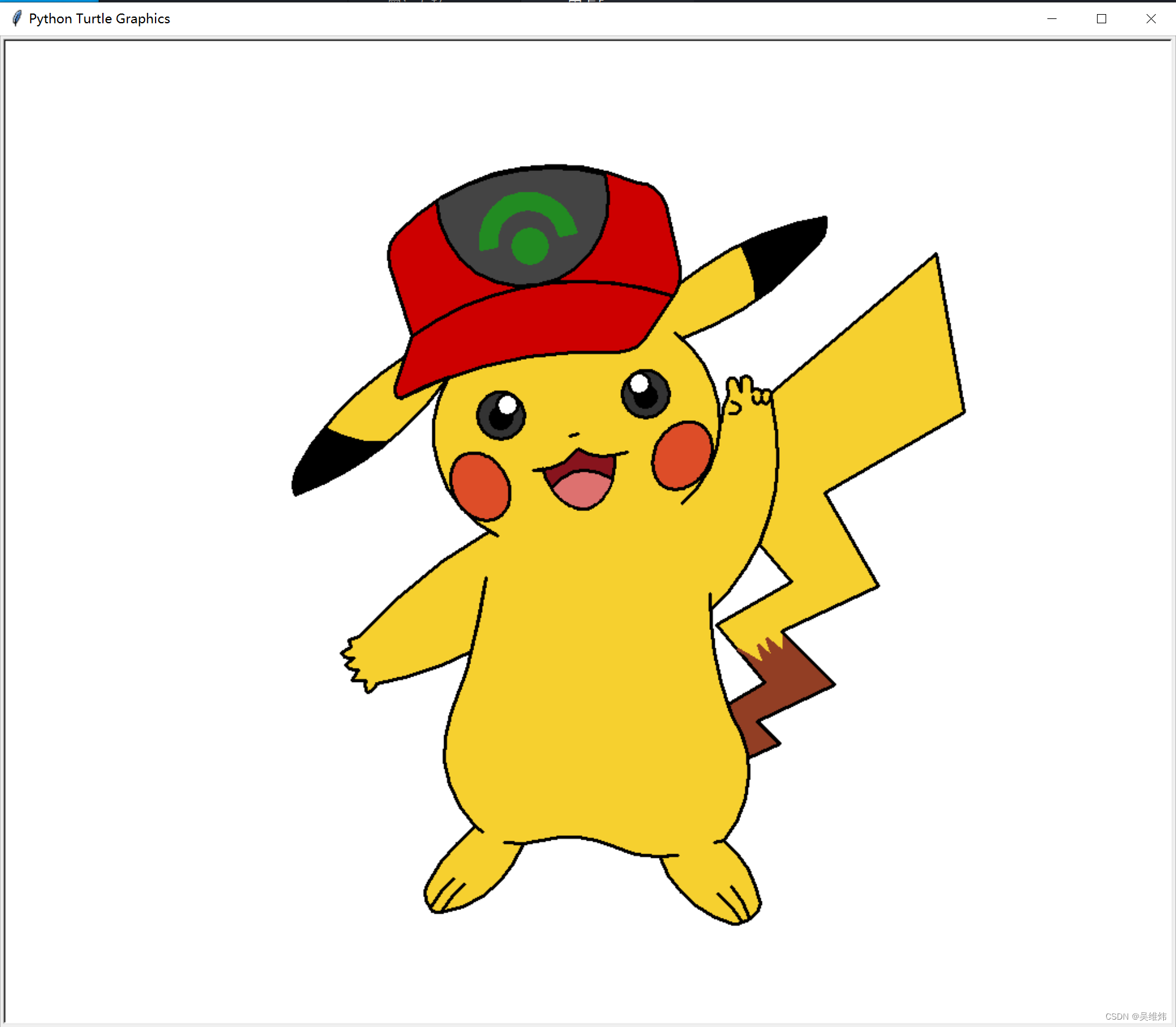Viewport: 1176px width, 1027px height.
Task: Maximize the Python Turtle Graphics window
Action: 1101,18
